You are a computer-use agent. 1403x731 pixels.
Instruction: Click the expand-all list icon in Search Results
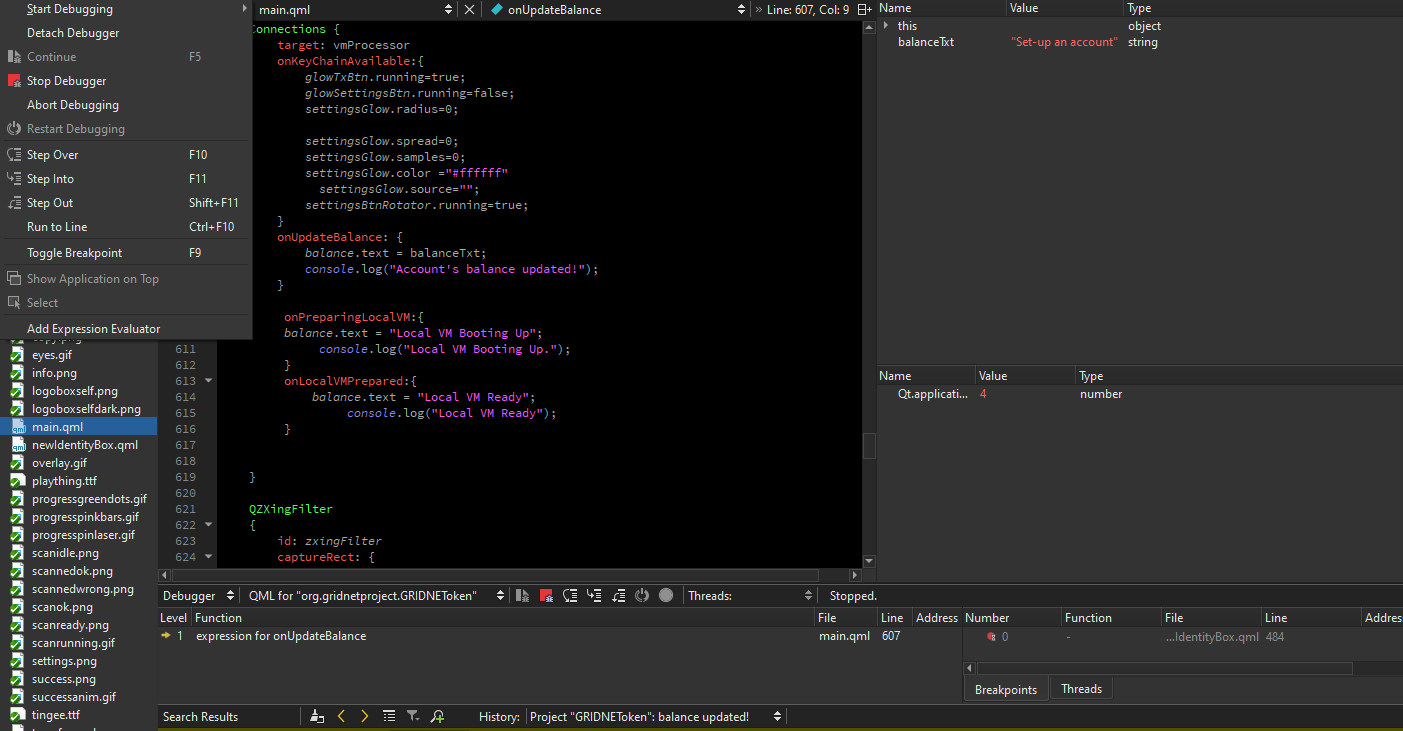click(389, 716)
